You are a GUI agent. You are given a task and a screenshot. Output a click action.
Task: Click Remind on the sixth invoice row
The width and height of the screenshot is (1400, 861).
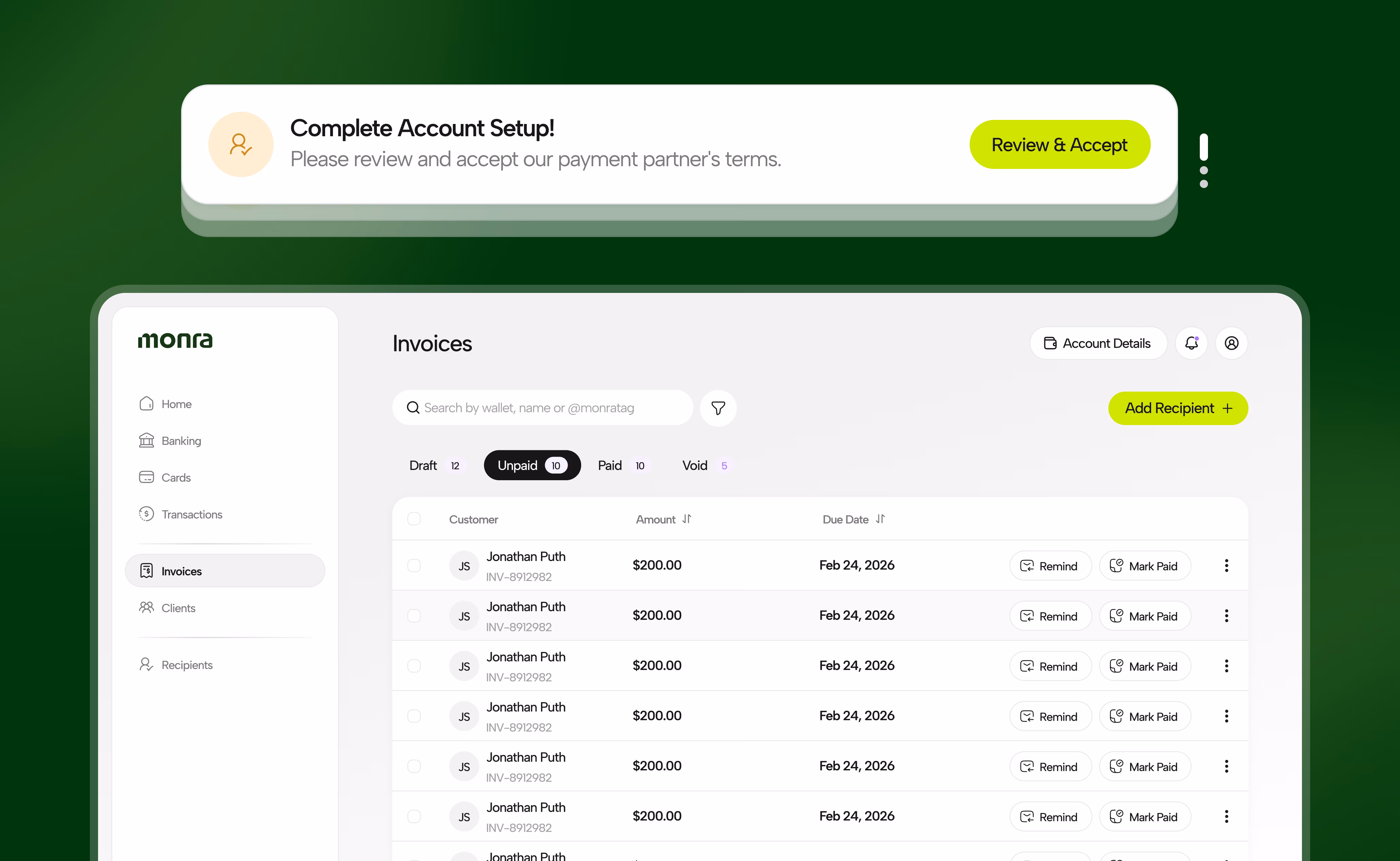pyautogui.click(x=1051, y=816)
